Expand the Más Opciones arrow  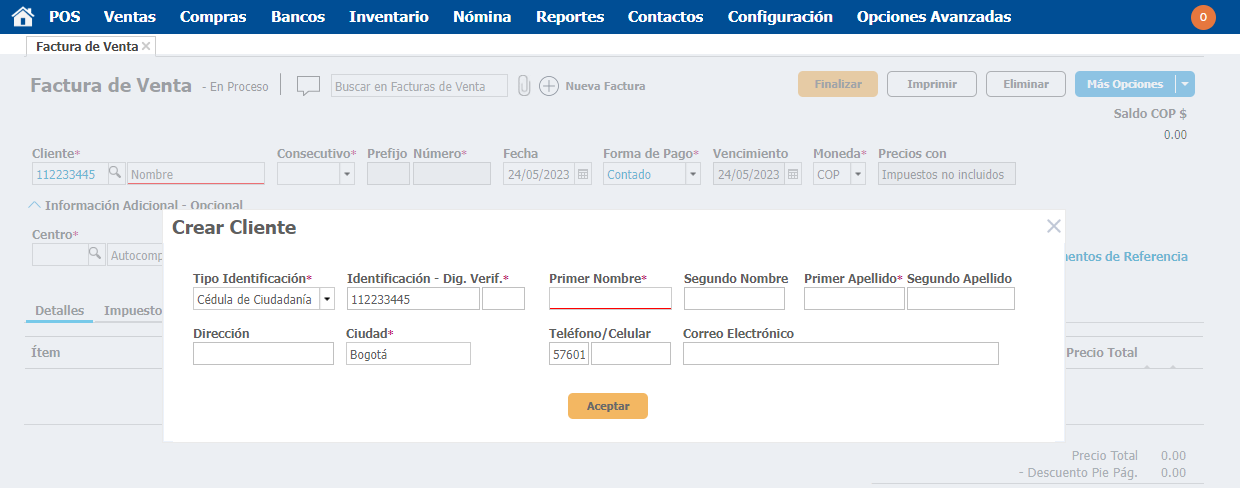1185,85
